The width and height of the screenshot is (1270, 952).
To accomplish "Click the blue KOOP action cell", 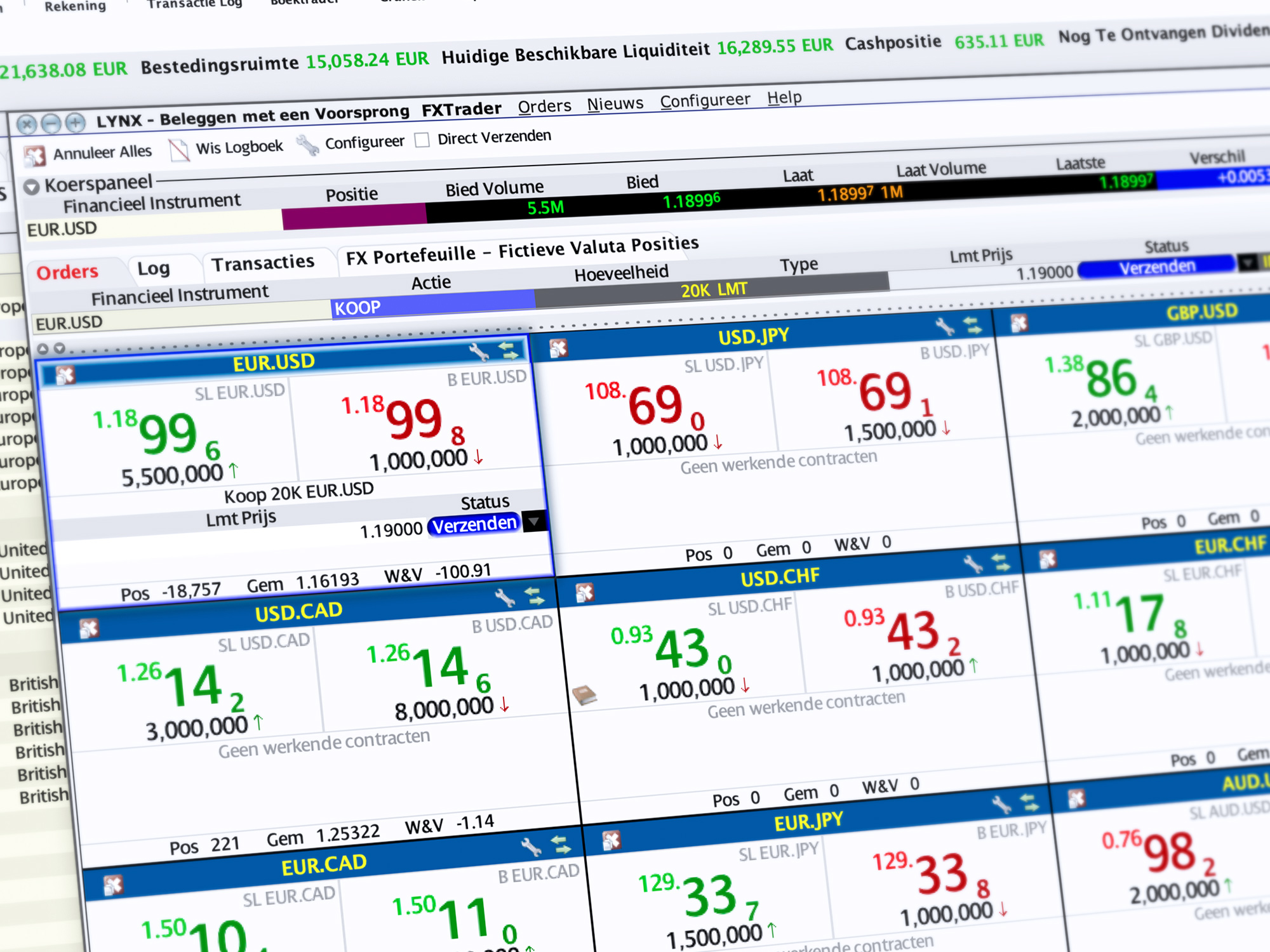I will pyautogui.click(x=432, y=303).
